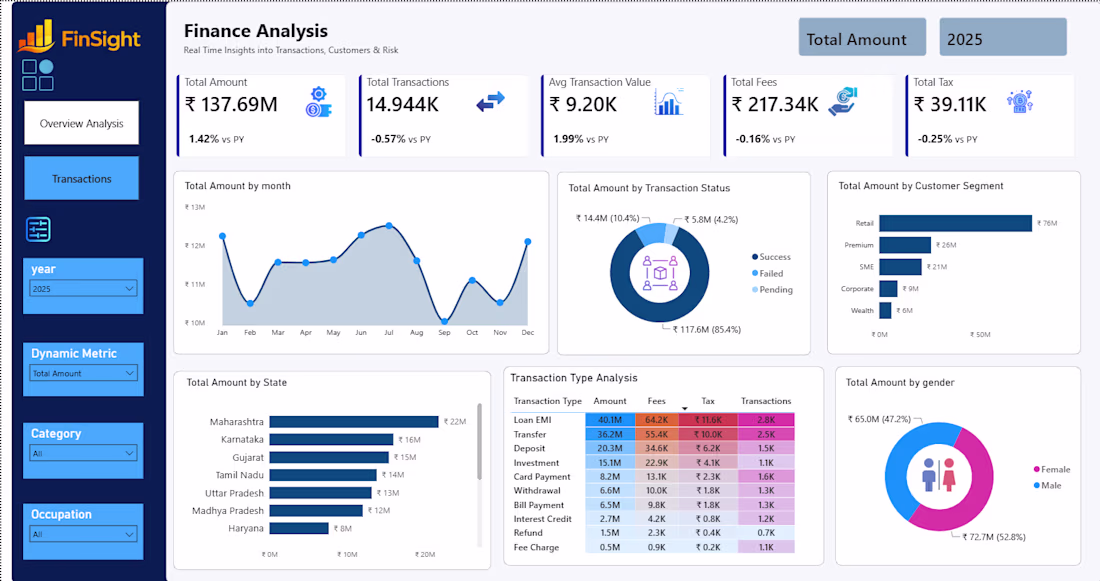Toggle the Pending legend item
This screenshot has height=581, width=1100.
(772, 290)
